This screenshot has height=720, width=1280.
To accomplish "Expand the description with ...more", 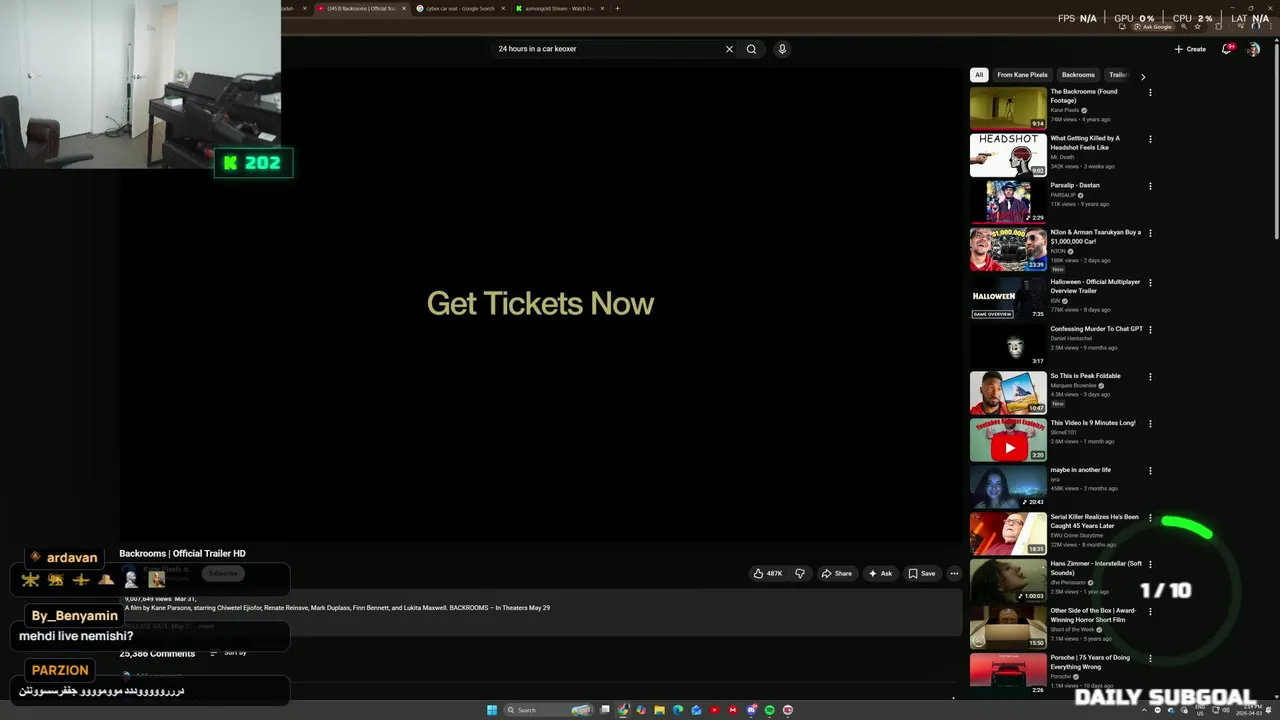I will coord(205,626).
